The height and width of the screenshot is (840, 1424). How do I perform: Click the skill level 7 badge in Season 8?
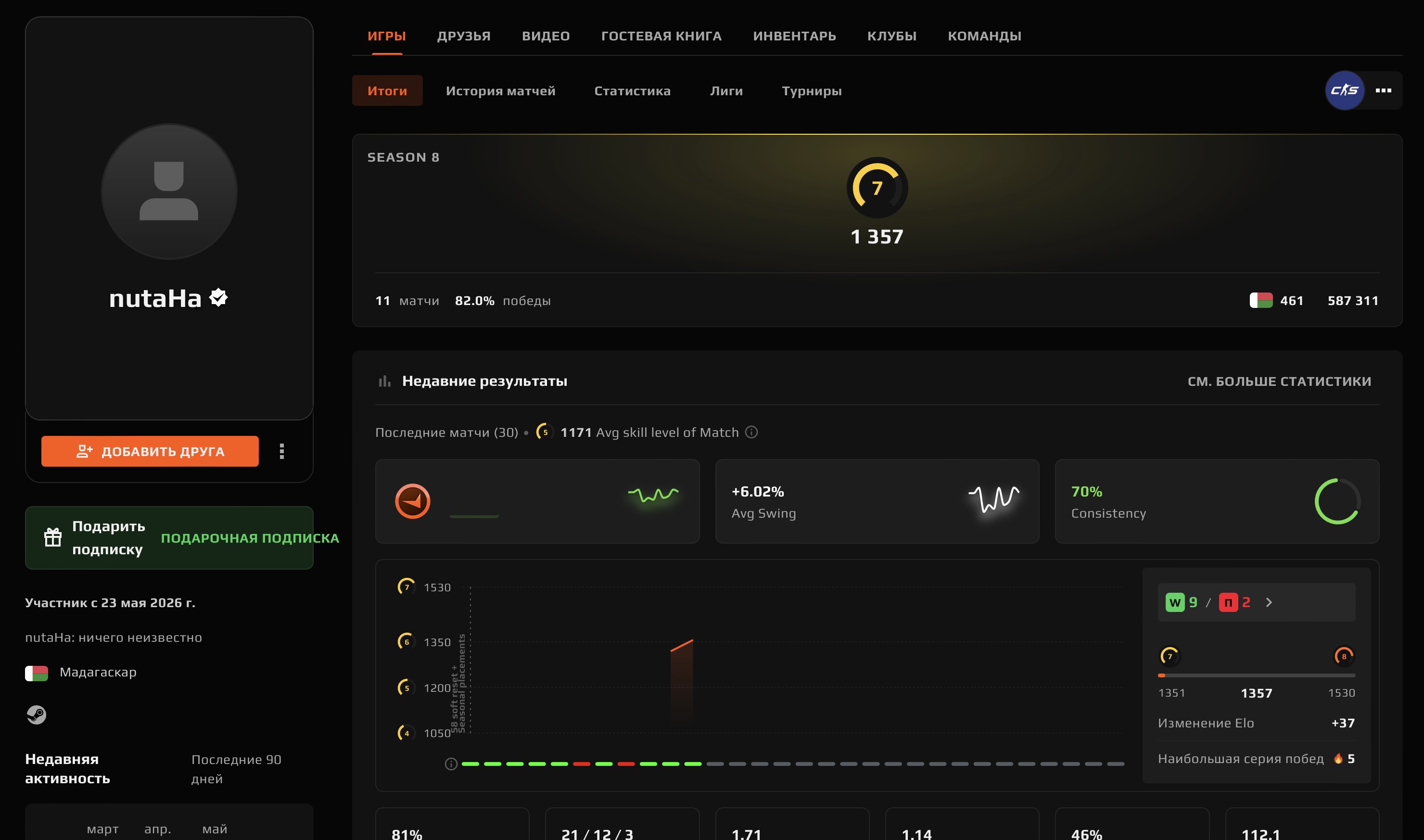[877, 188]
